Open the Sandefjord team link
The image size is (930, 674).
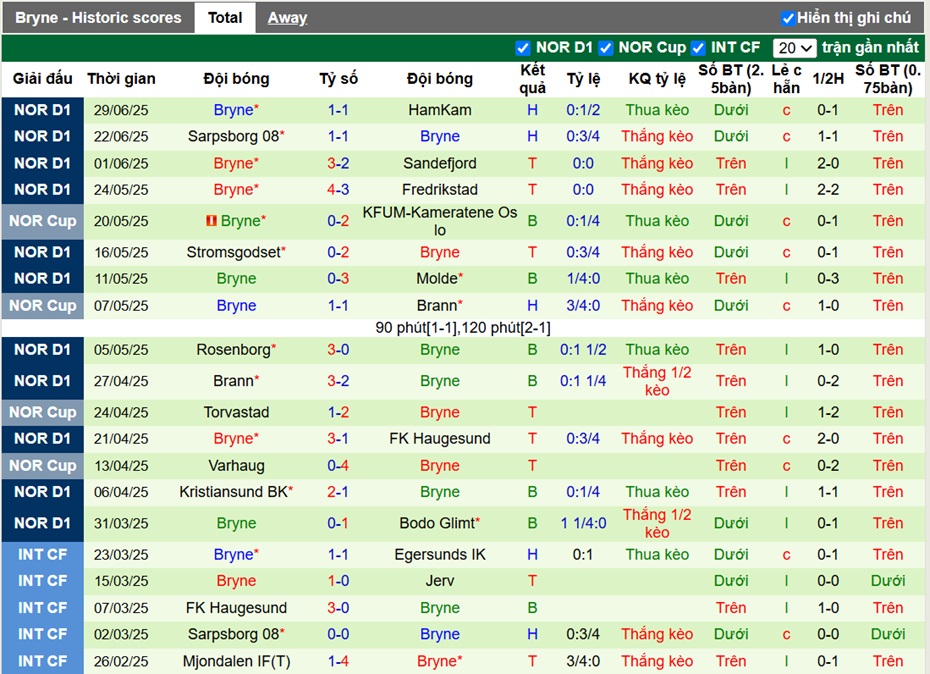click(439, 163)
